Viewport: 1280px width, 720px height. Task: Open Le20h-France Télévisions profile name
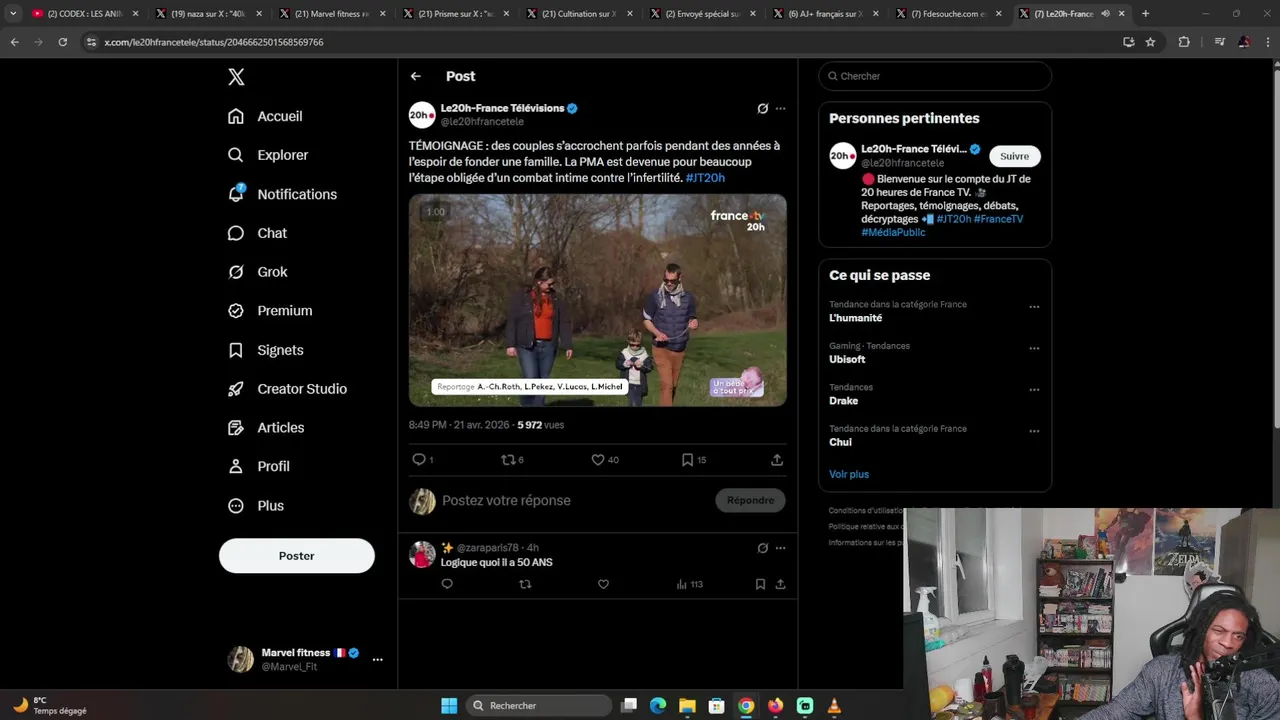[502, 108]
